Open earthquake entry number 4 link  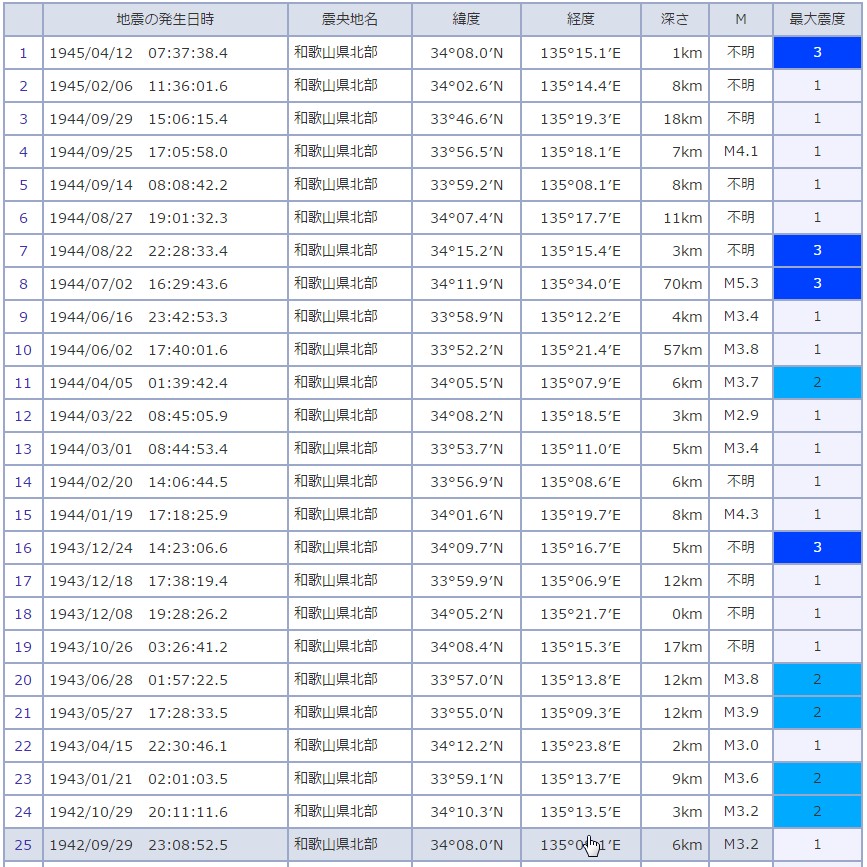[x=23, y=152]
